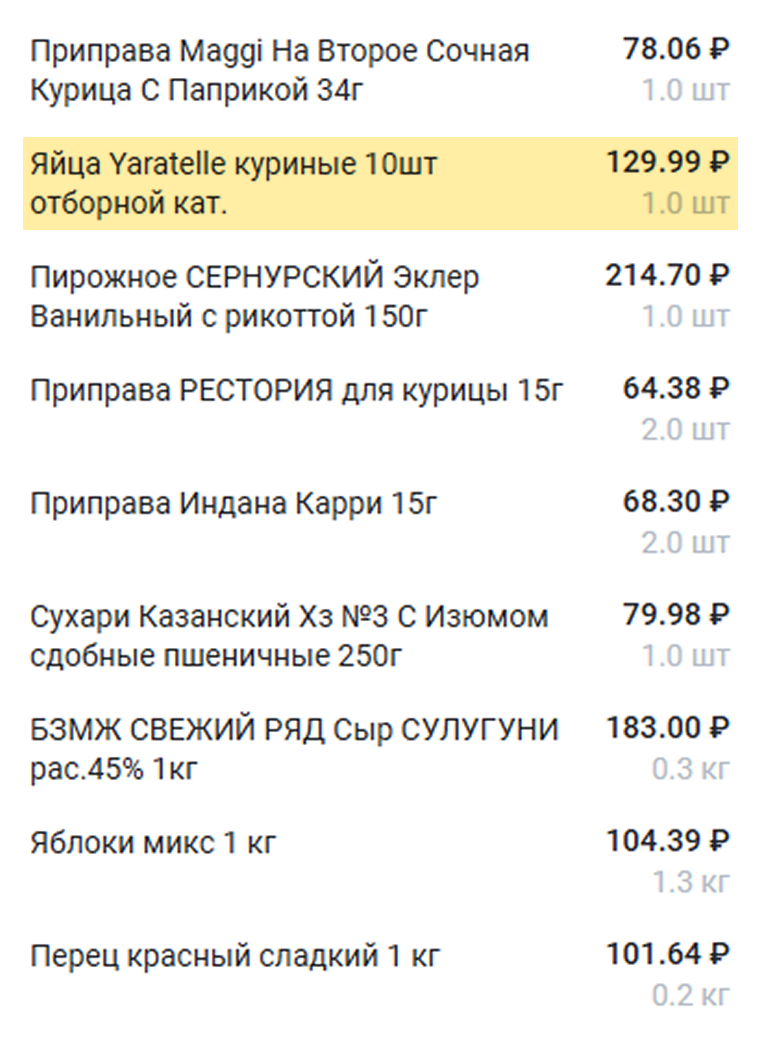The image size is (760, 1055).
Task: Select the 214.70 ₽ eclair price
Action: (667, 275)
